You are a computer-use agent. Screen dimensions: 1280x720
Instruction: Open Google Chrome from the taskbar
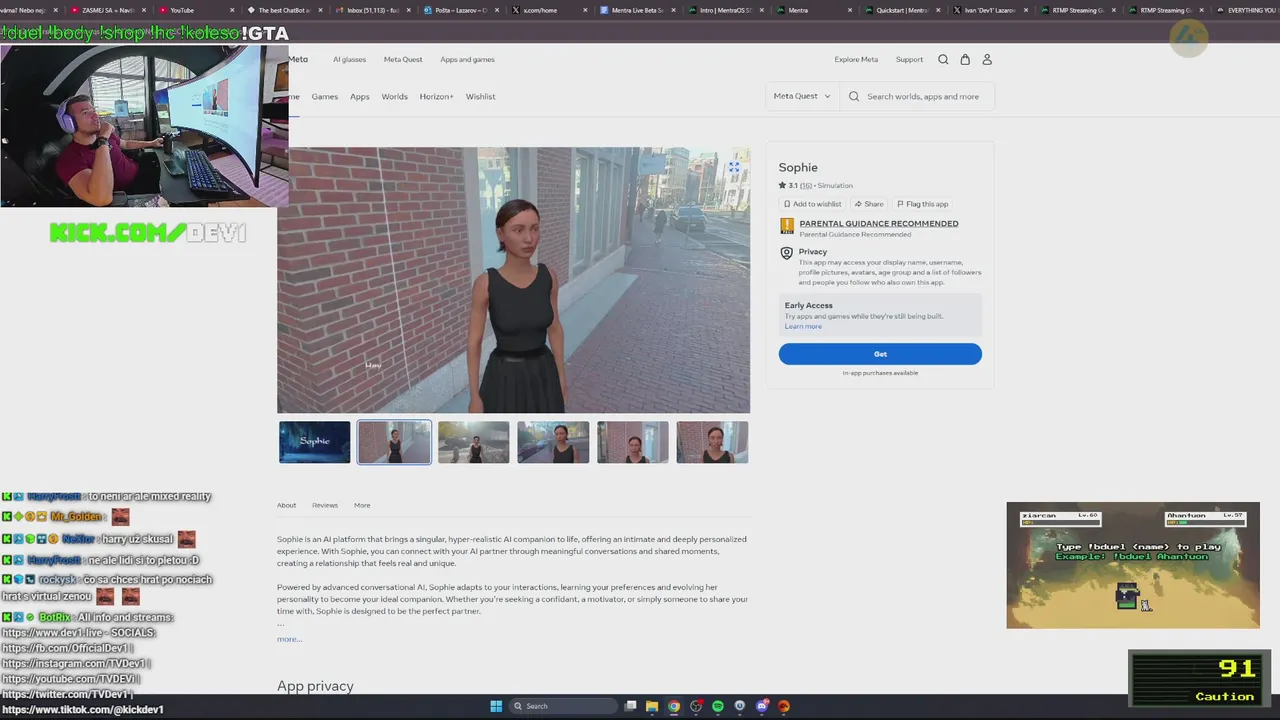[674, 706]
